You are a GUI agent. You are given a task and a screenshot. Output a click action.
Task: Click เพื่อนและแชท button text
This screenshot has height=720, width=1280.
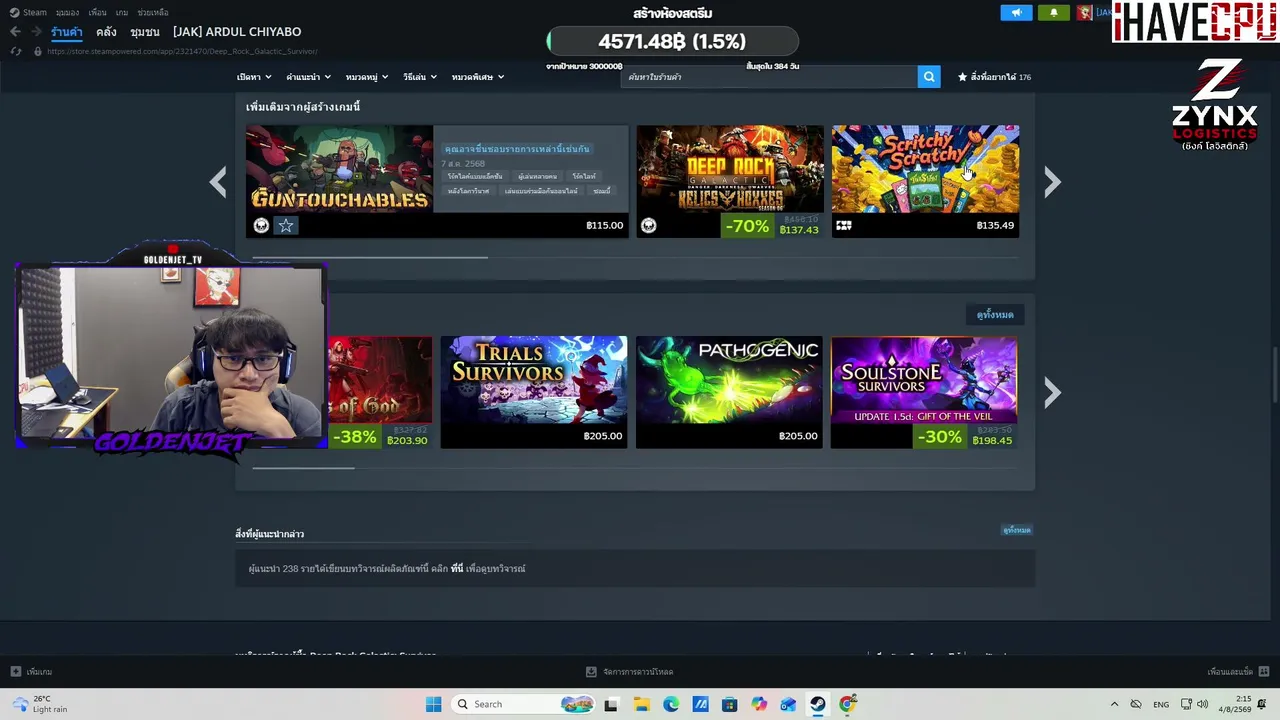[1230, 672]
